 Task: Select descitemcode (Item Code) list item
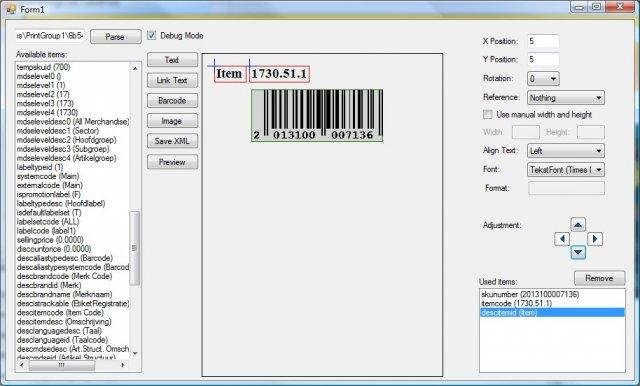pyautogui.click(x=73, y=313)
